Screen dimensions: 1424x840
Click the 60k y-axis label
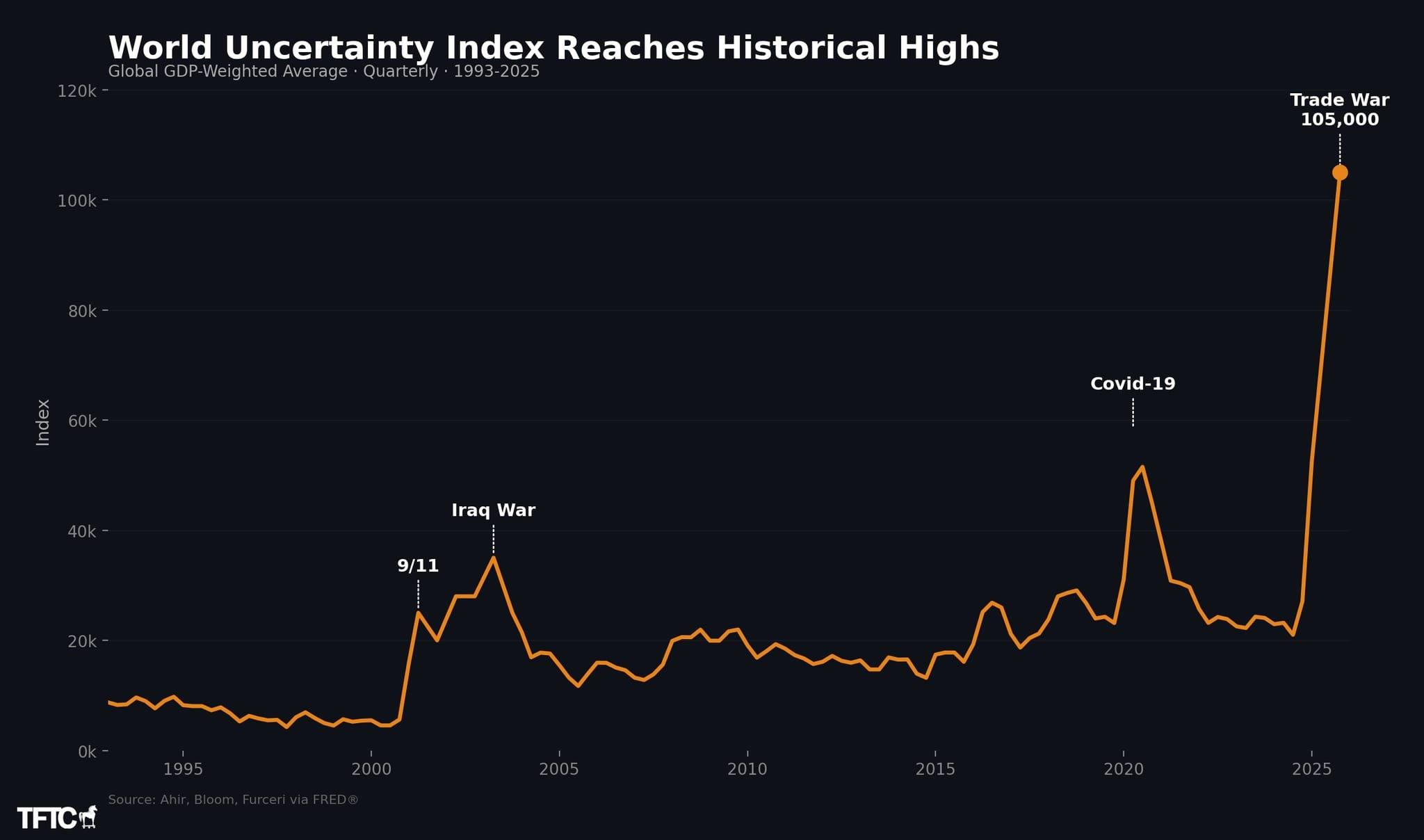click(81, 421)
